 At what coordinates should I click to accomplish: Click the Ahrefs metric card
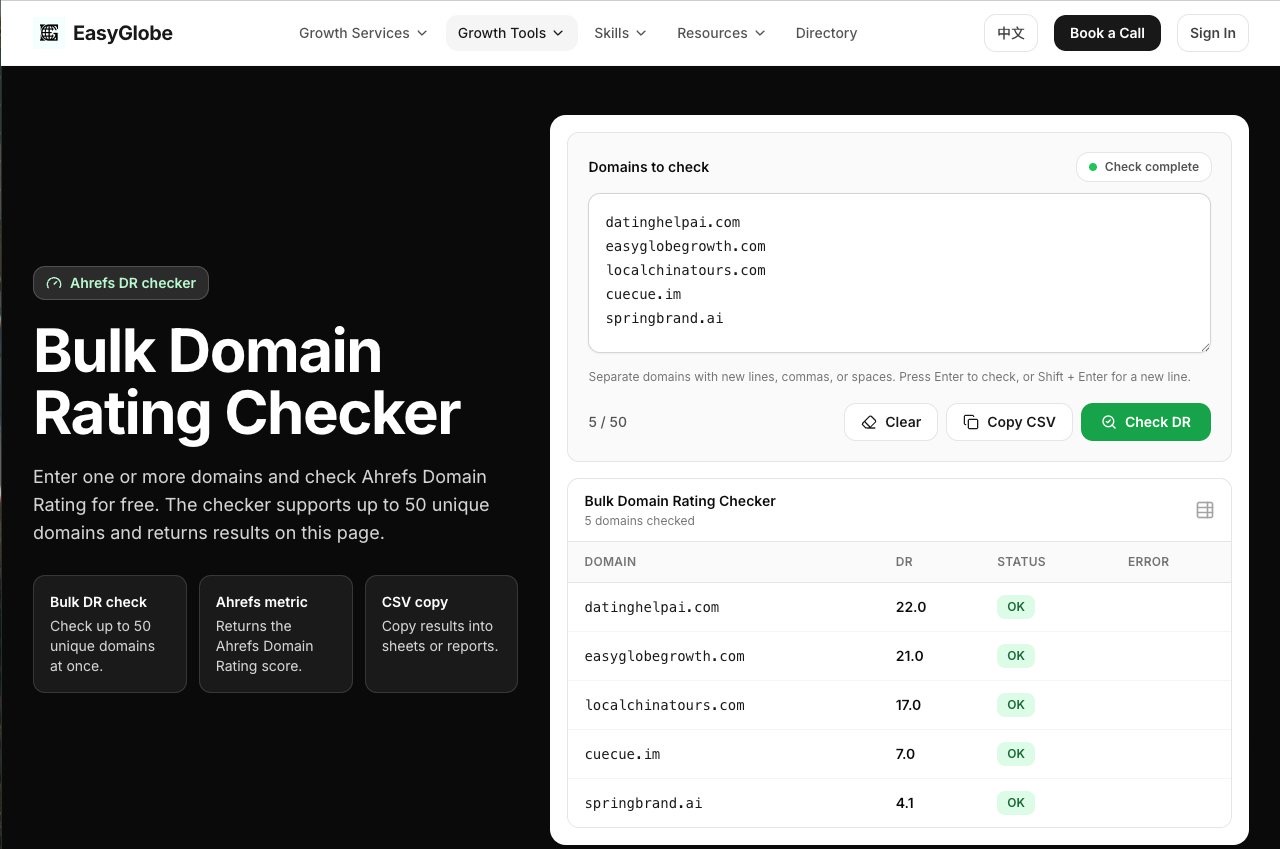(276, 634)
